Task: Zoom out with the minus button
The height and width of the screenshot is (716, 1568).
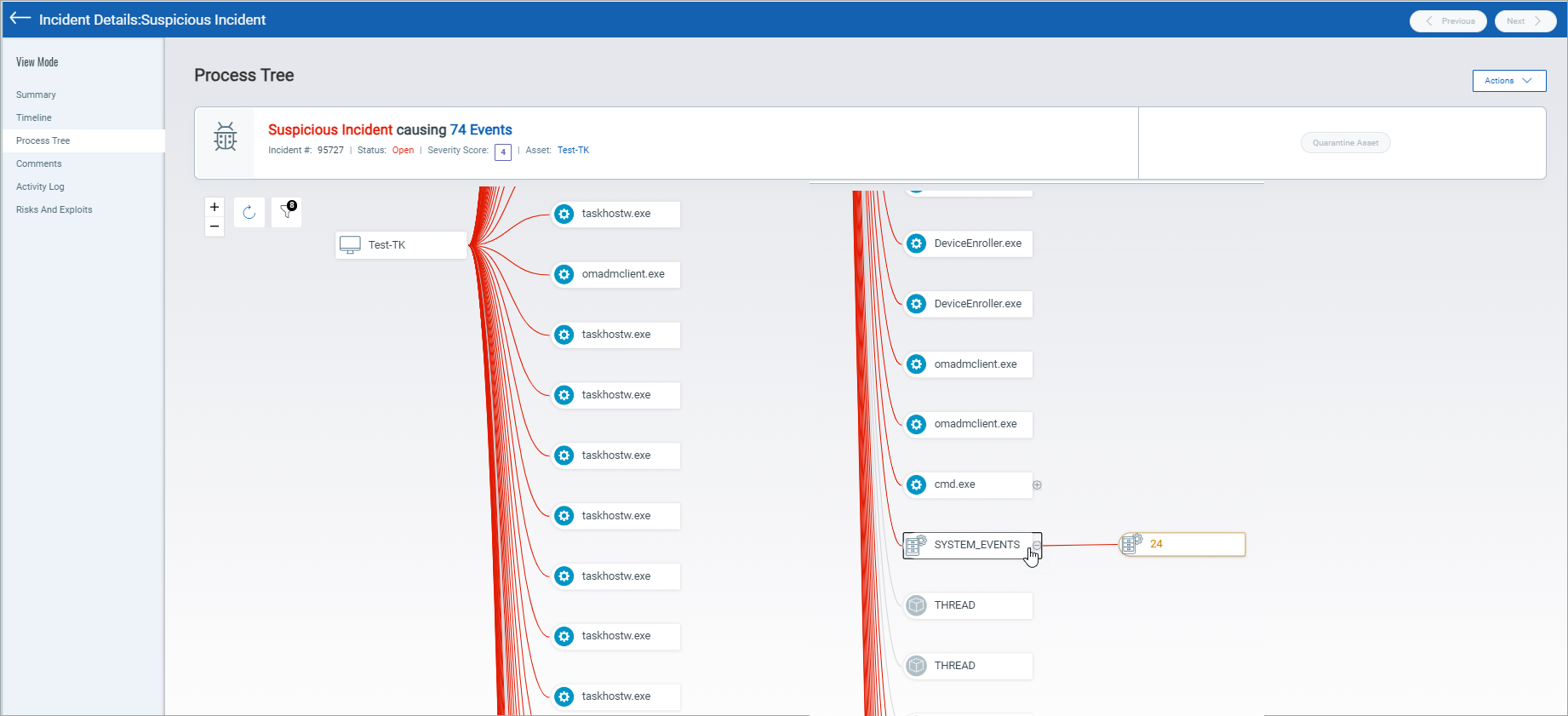Action: [x=215, y=226]
